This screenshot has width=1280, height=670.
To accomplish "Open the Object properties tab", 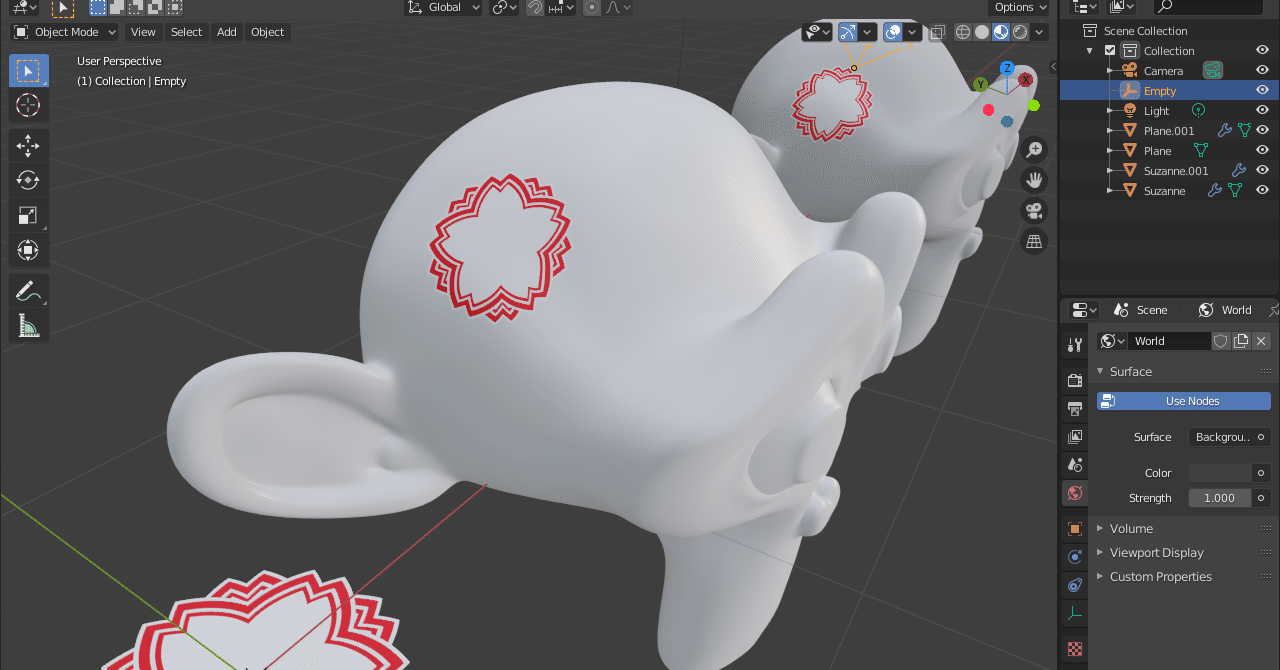I will pyautogui.click(x=1075, y=529).
